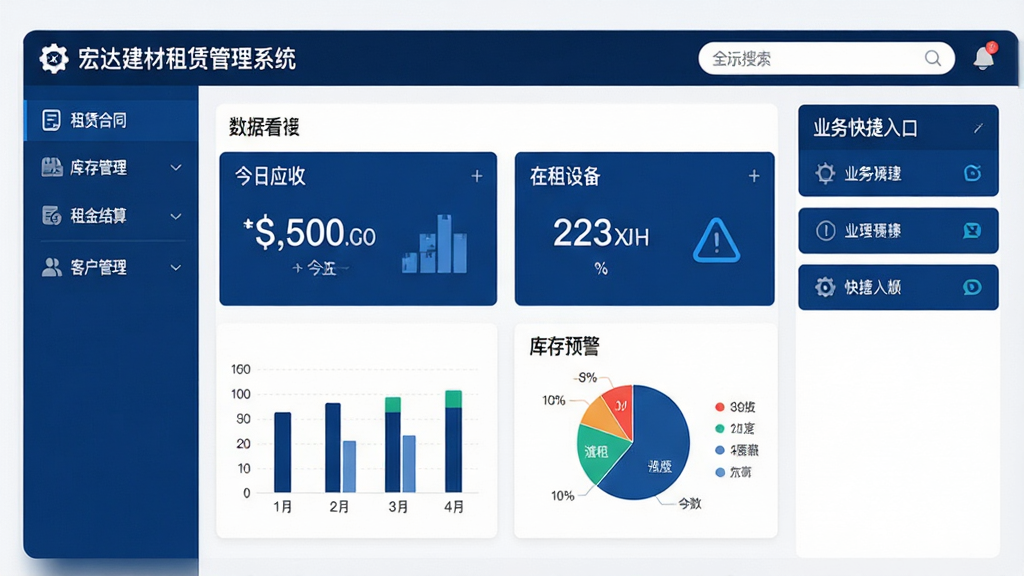Expand the 库存管理 menu chevron
This screenshot has height=576, width=1024.
pos(176,167)
